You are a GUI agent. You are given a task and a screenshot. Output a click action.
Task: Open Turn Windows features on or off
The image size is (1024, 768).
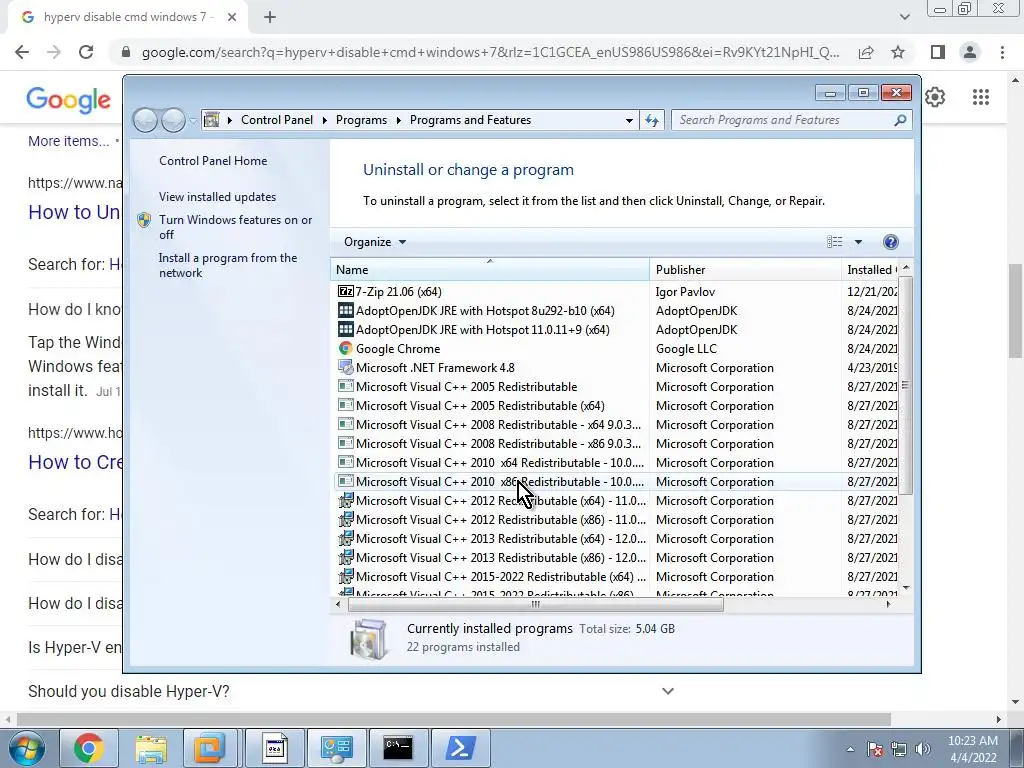pos(236,227)
